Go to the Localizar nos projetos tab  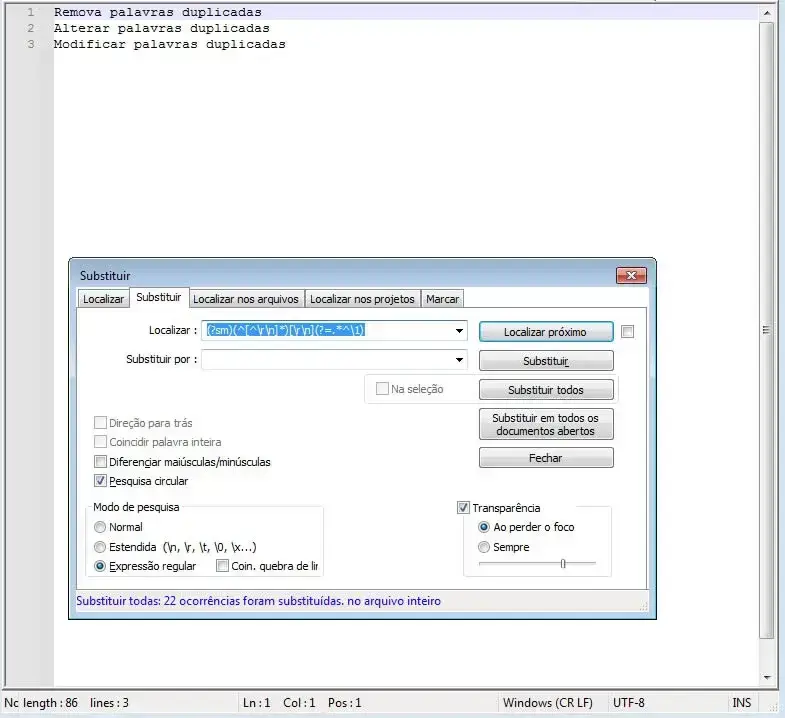(x=361, y=299)
